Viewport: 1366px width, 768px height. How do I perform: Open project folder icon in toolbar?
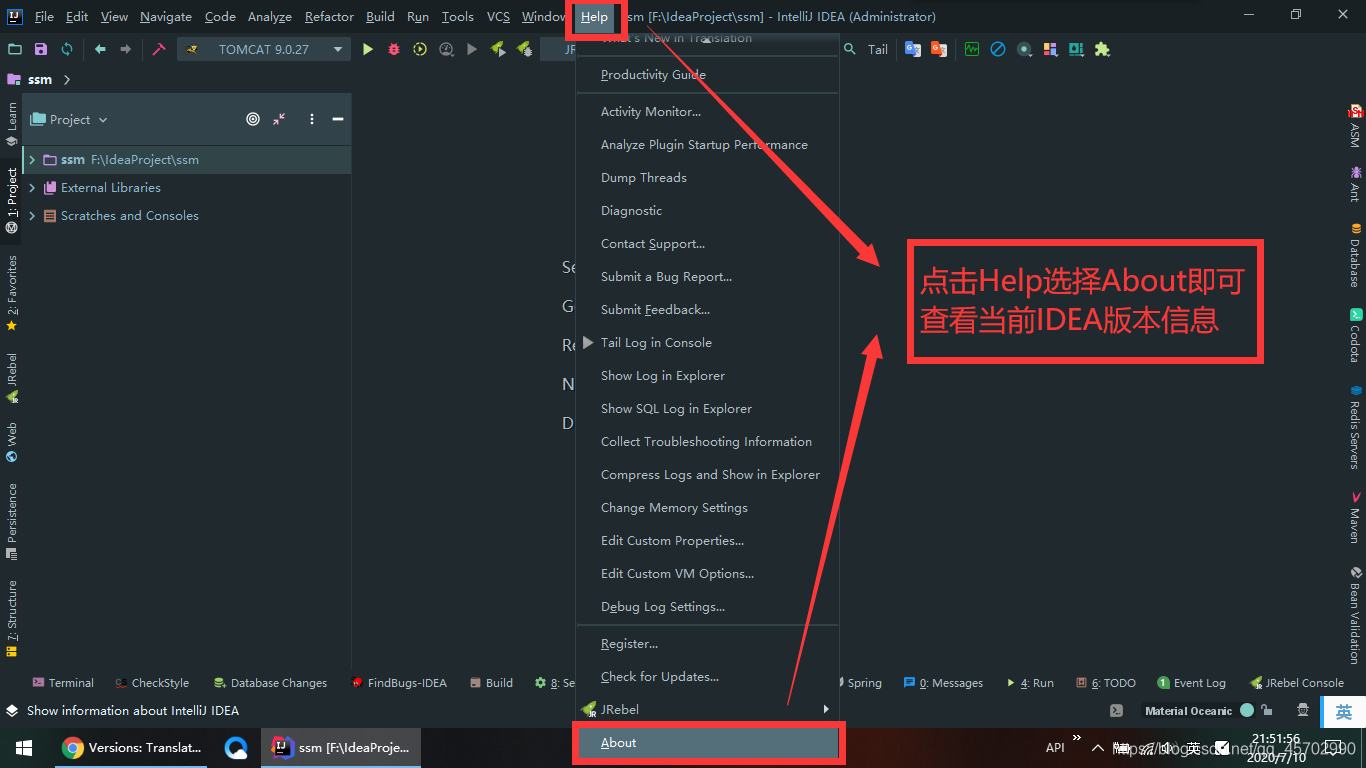point(15,49)
